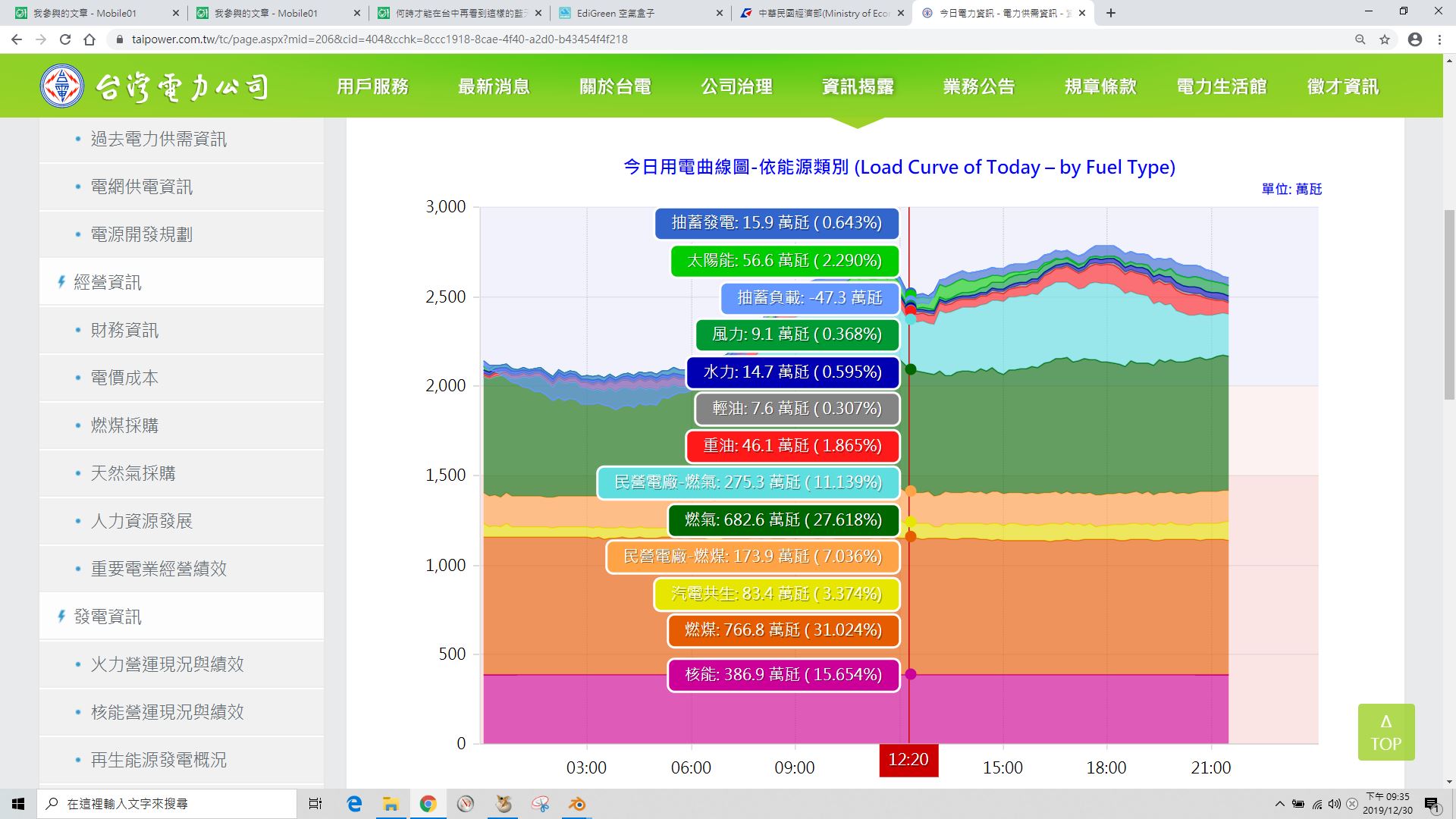The width and height of the screenshot is (1456, 819).
Task: Open network status tray icon
Action: pyautogui.click(x=1317, y=804)
